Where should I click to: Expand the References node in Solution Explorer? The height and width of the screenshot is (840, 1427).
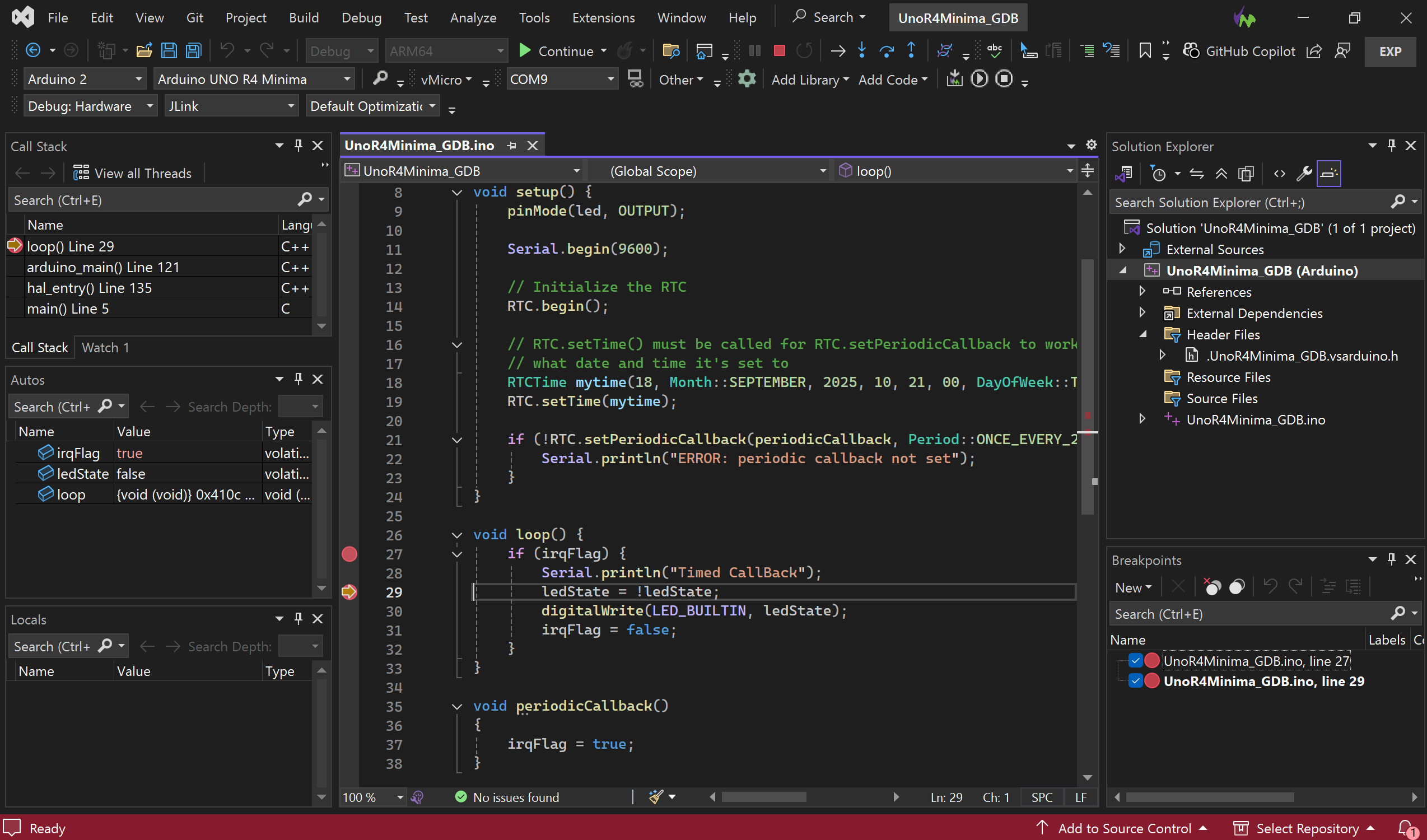1142,292
